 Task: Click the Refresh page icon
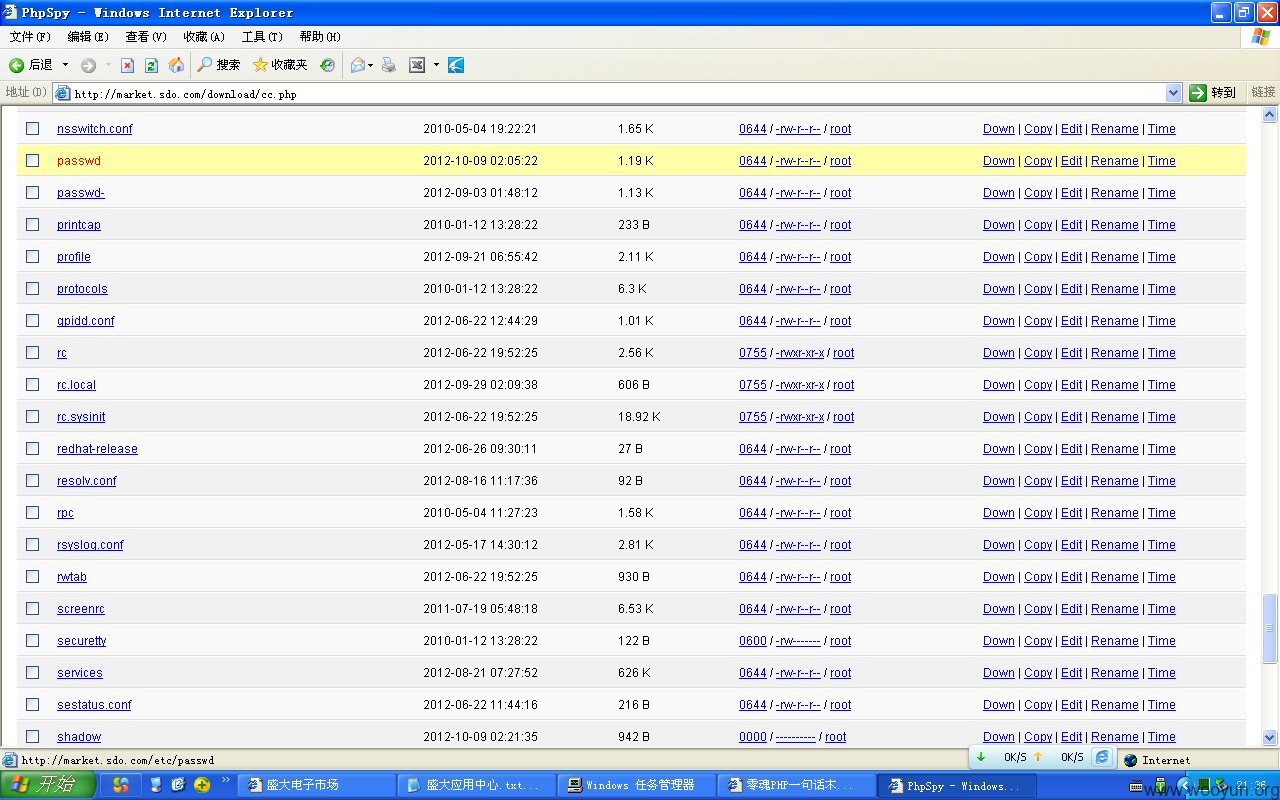(x=151, y=65)
